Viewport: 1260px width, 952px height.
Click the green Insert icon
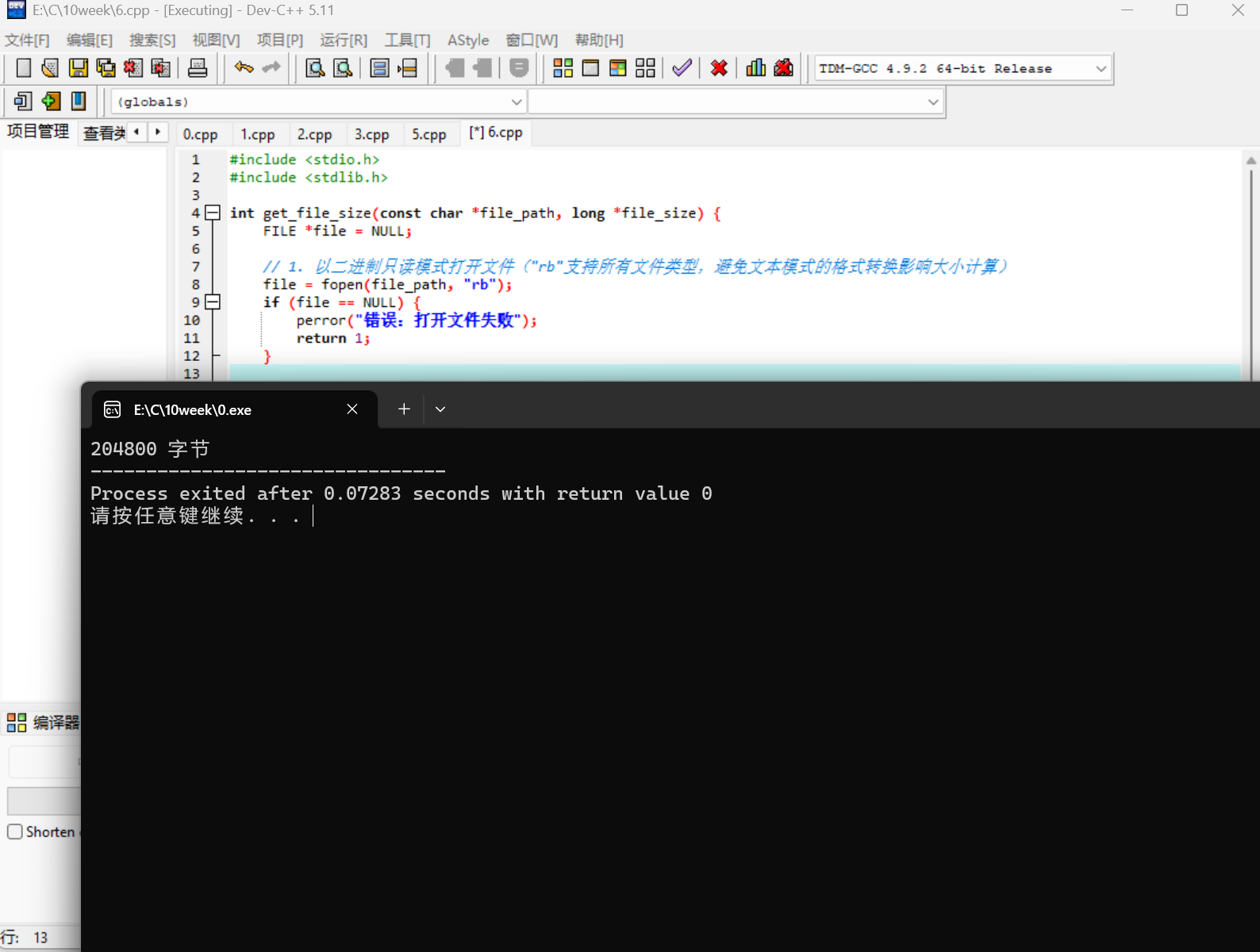click(x=51, y=101)
